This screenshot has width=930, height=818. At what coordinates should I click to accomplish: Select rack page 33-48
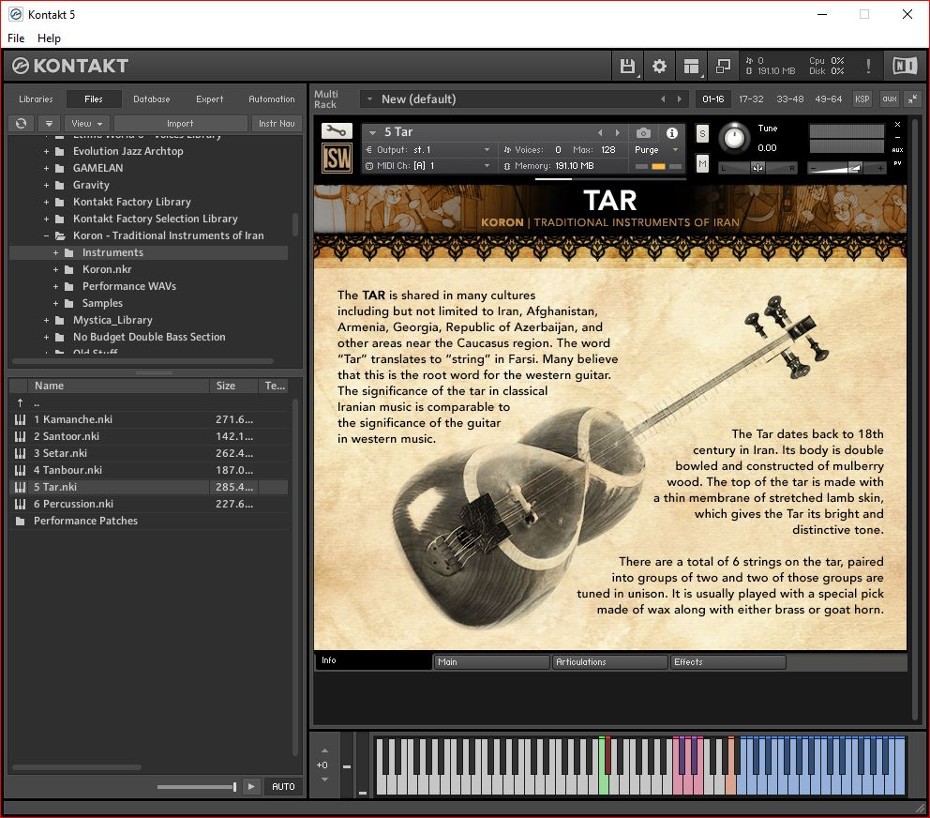tap(790, 99)
